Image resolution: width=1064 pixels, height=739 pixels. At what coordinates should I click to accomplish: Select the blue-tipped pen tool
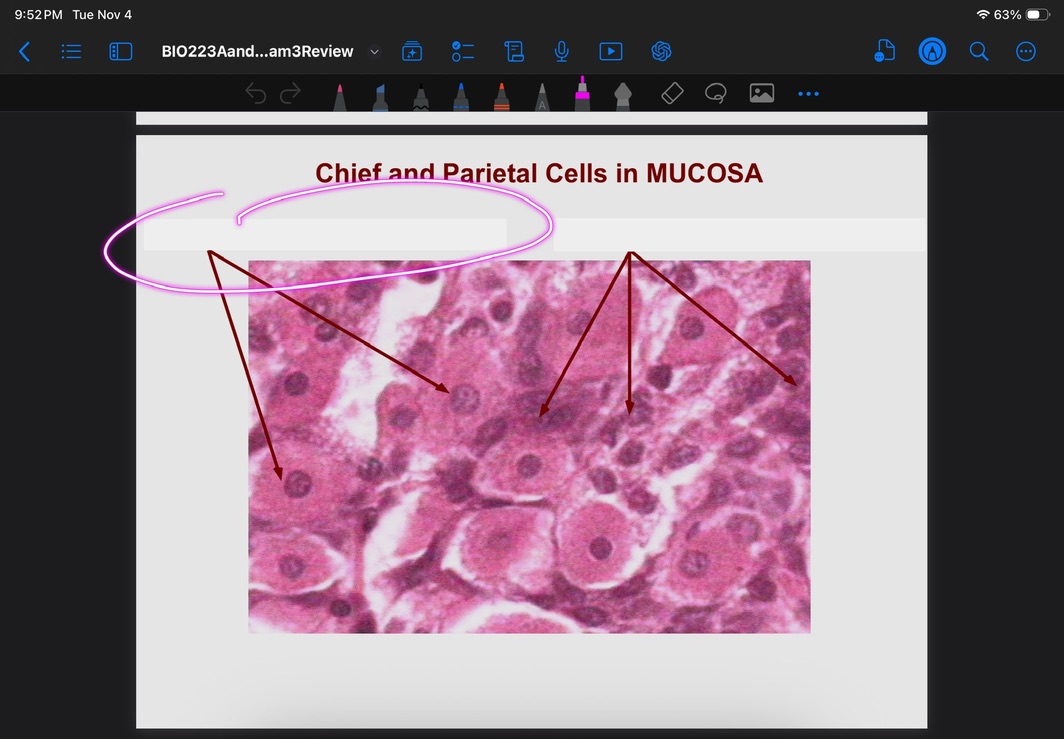click(x=461, y=97)
